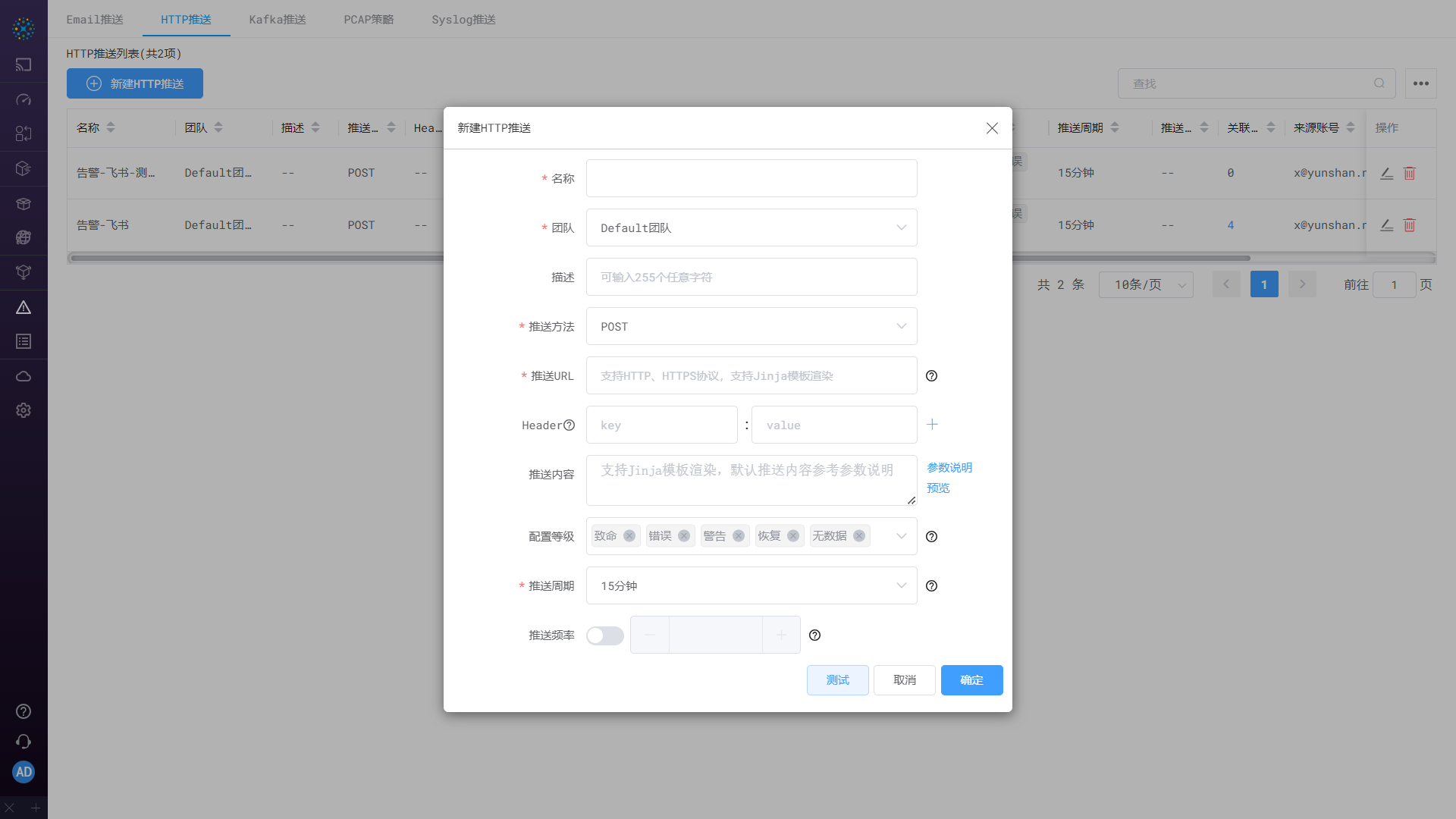Click the plus icon to add Header
Image resolution: width=1456 pixels, height=819 pixels.
click(x=932, y=425)
